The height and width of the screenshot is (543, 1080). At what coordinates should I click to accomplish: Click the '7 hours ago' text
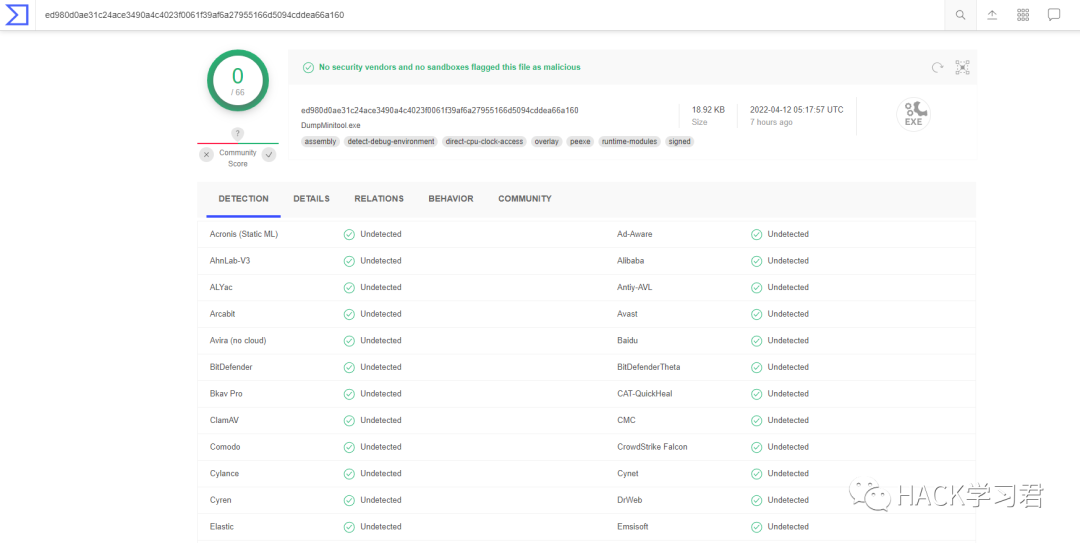point(771,122)
